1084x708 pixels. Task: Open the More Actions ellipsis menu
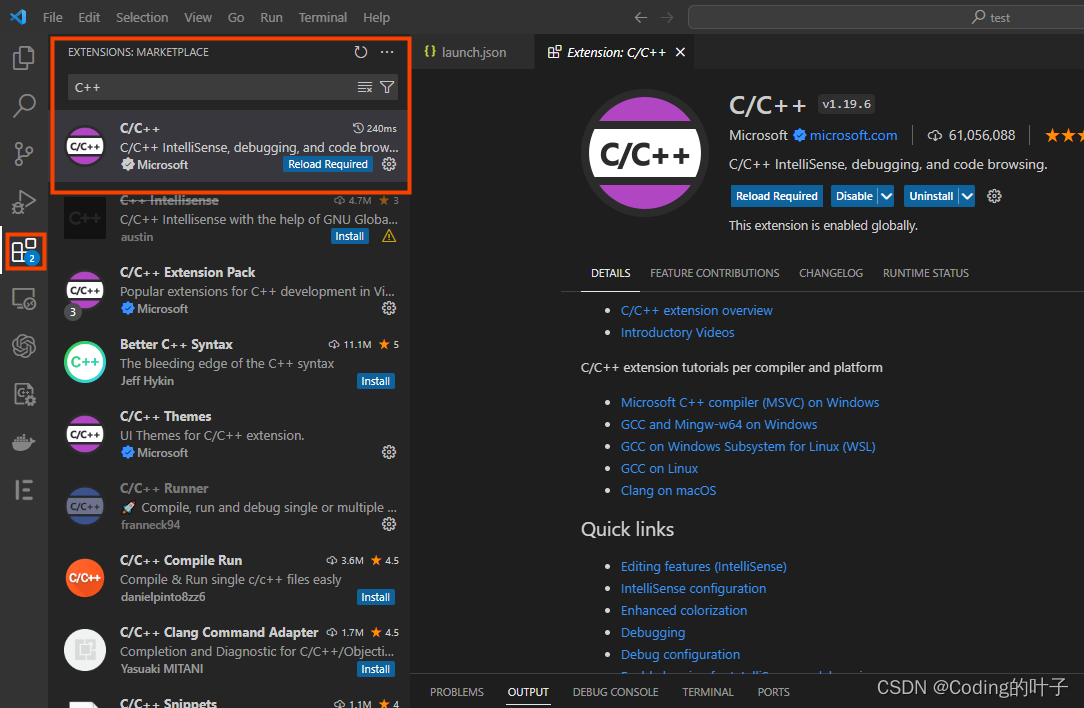click(387, 53)
